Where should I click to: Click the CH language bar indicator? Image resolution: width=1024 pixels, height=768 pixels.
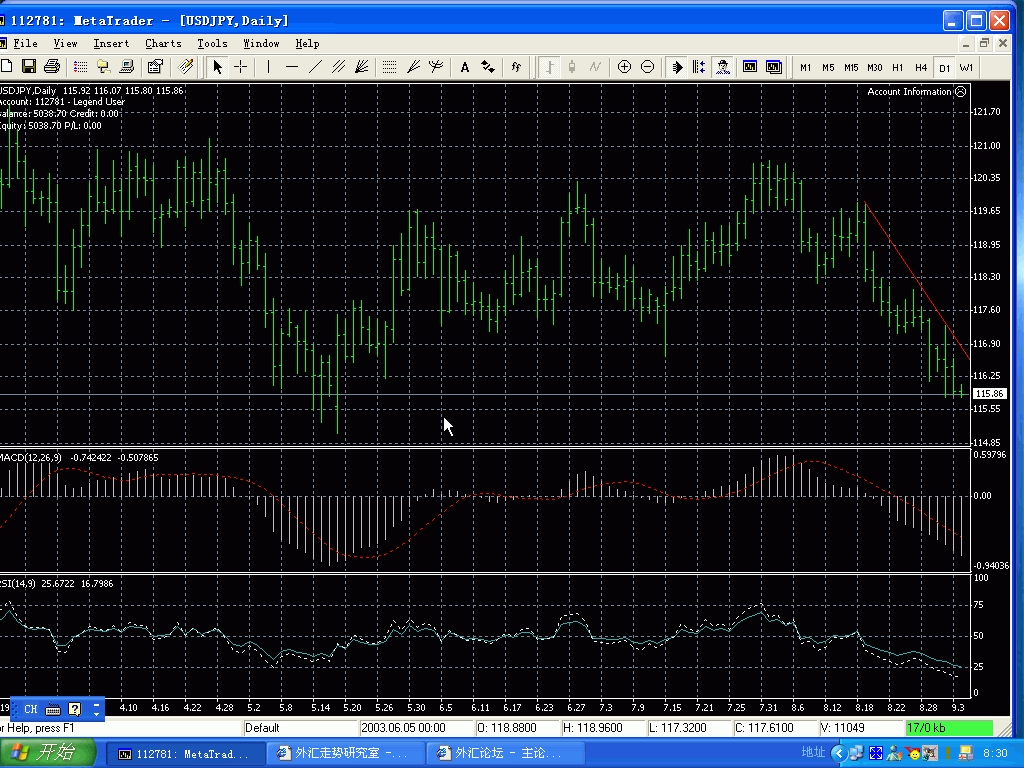(x=31, y=709)
